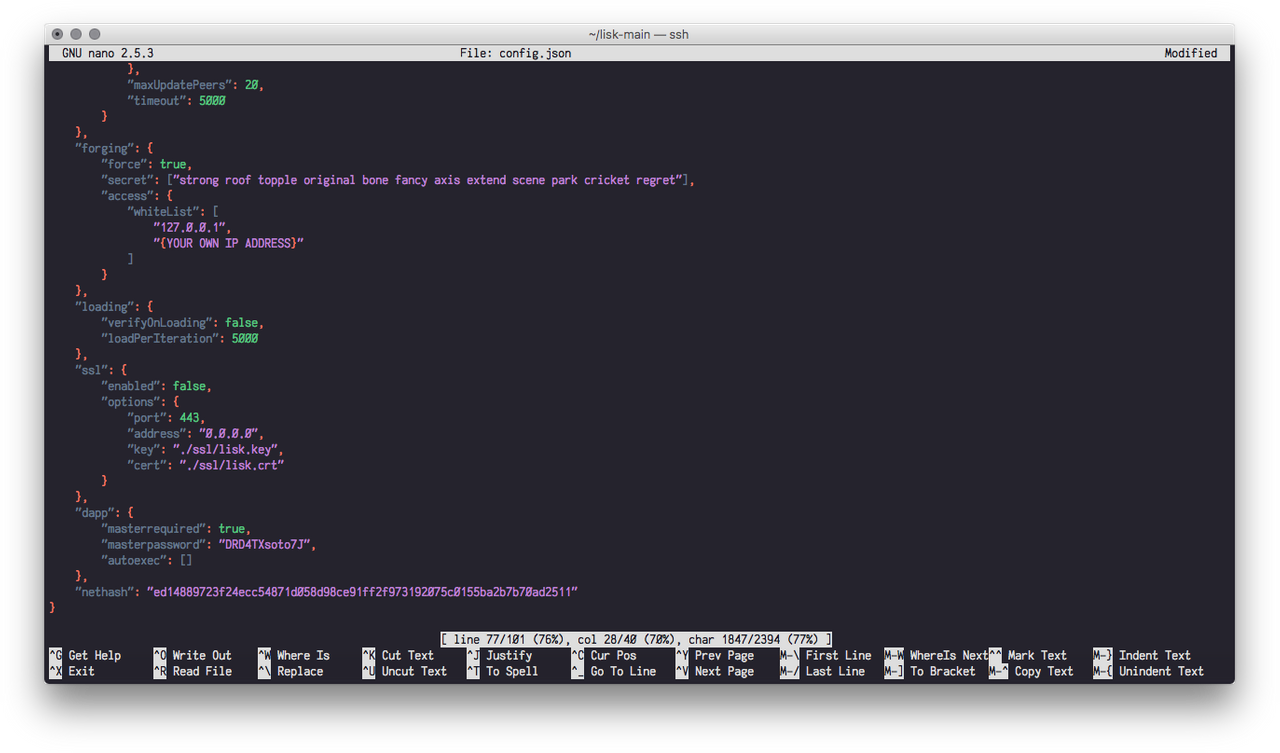This screenshot has width=1280, height=753.
Task: Click the Next Page shortcut label
Action: click(x=724, y=672)
